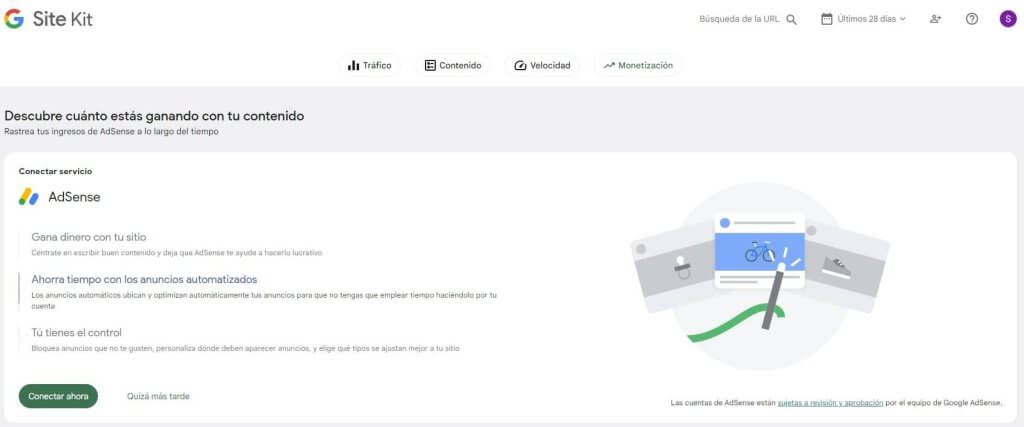Open the sujetas a revisión y aprobación link
1024x427 pixels.
830,403
